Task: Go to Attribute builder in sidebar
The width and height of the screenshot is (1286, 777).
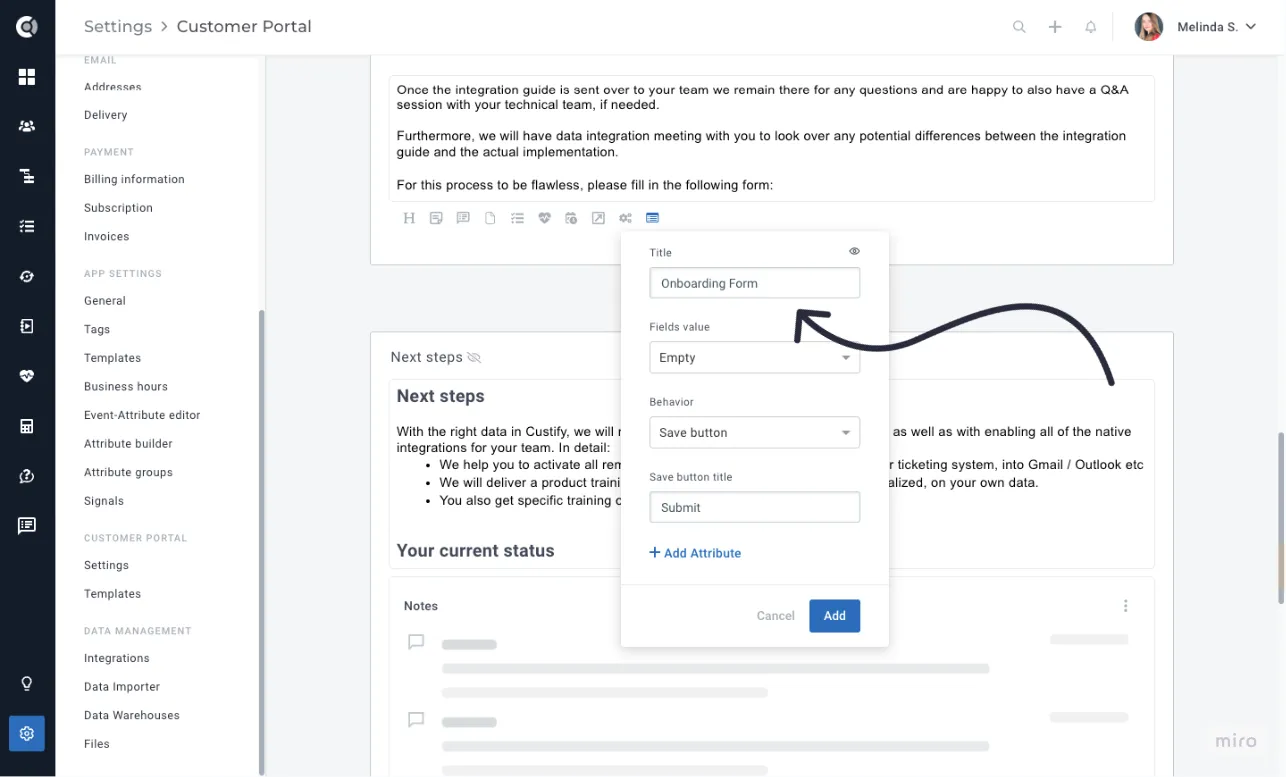Action: [x=128, y=443]
